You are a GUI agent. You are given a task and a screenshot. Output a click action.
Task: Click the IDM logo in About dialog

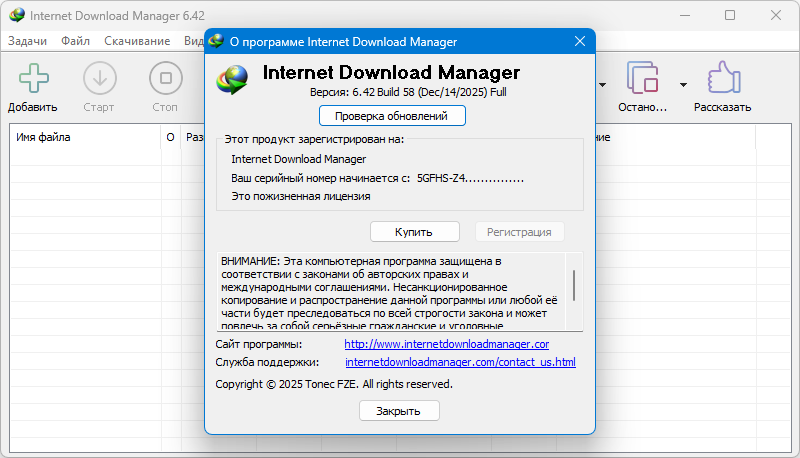[x=232, y=80]
